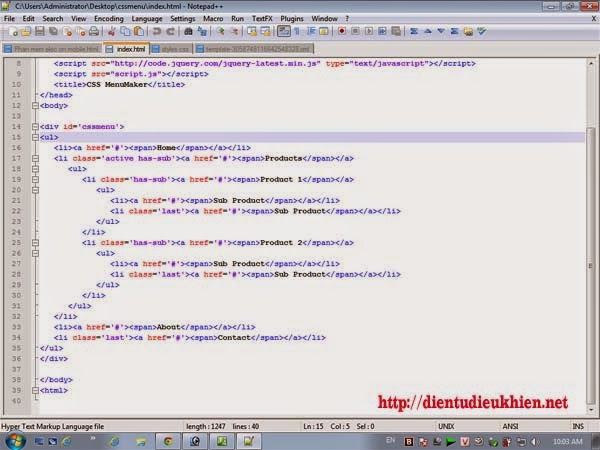Open the File menu
Viewport: 600px width, 450px height.
[9, 19]
